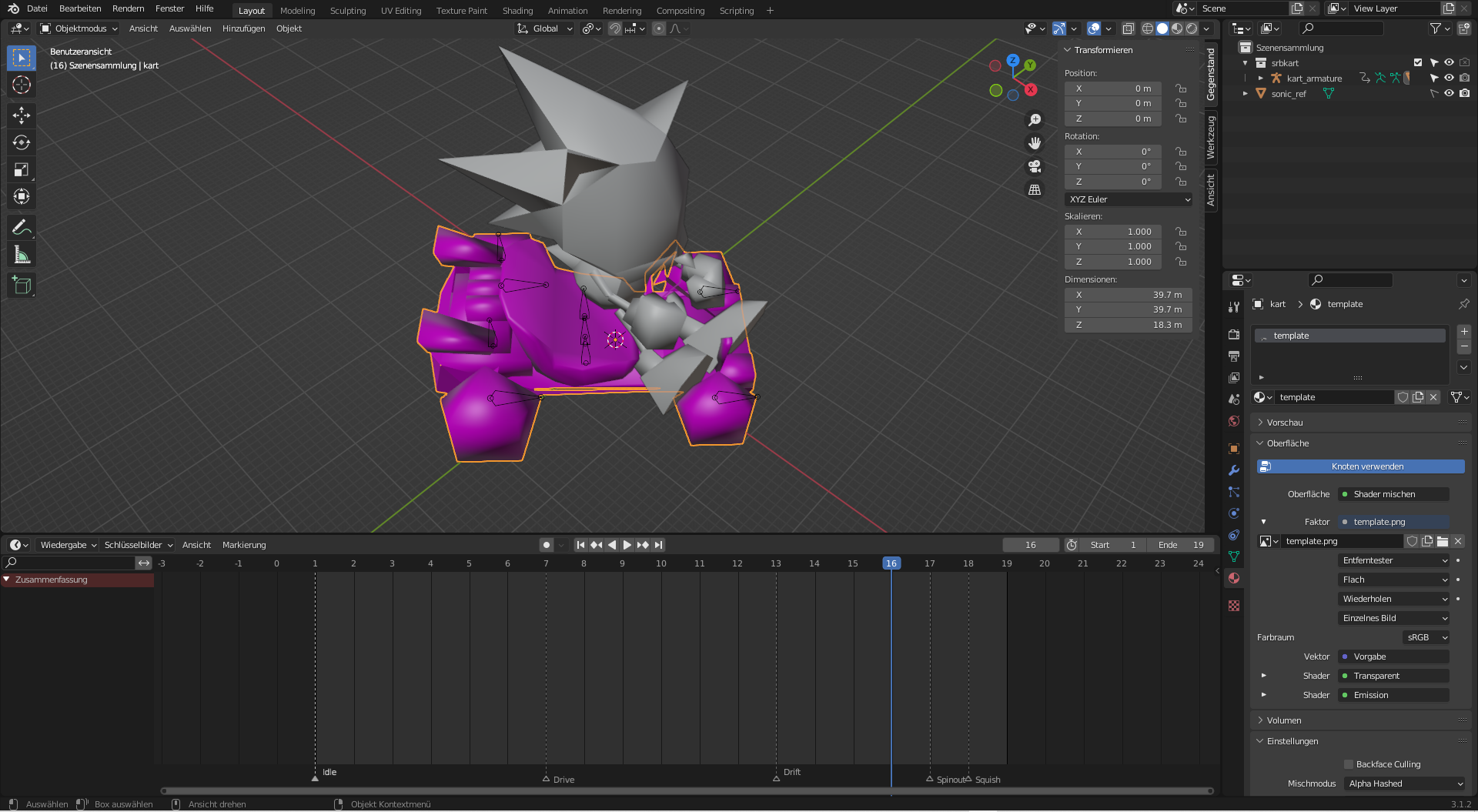Click the Ende frame 19 field
The width and height of the screenshot is (1478, 812).
[1181, 545]
